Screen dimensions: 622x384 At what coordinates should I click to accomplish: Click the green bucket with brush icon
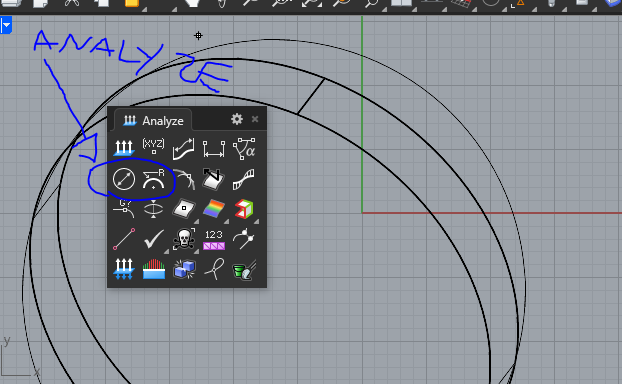(244, 270)
